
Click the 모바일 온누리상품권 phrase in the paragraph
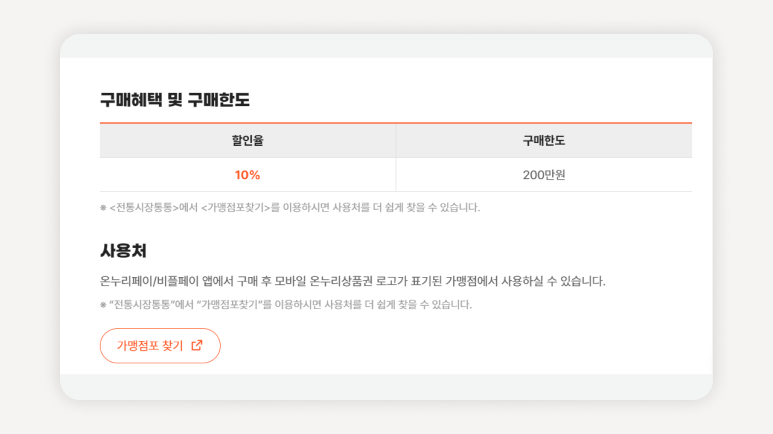[x=323, y=281]
